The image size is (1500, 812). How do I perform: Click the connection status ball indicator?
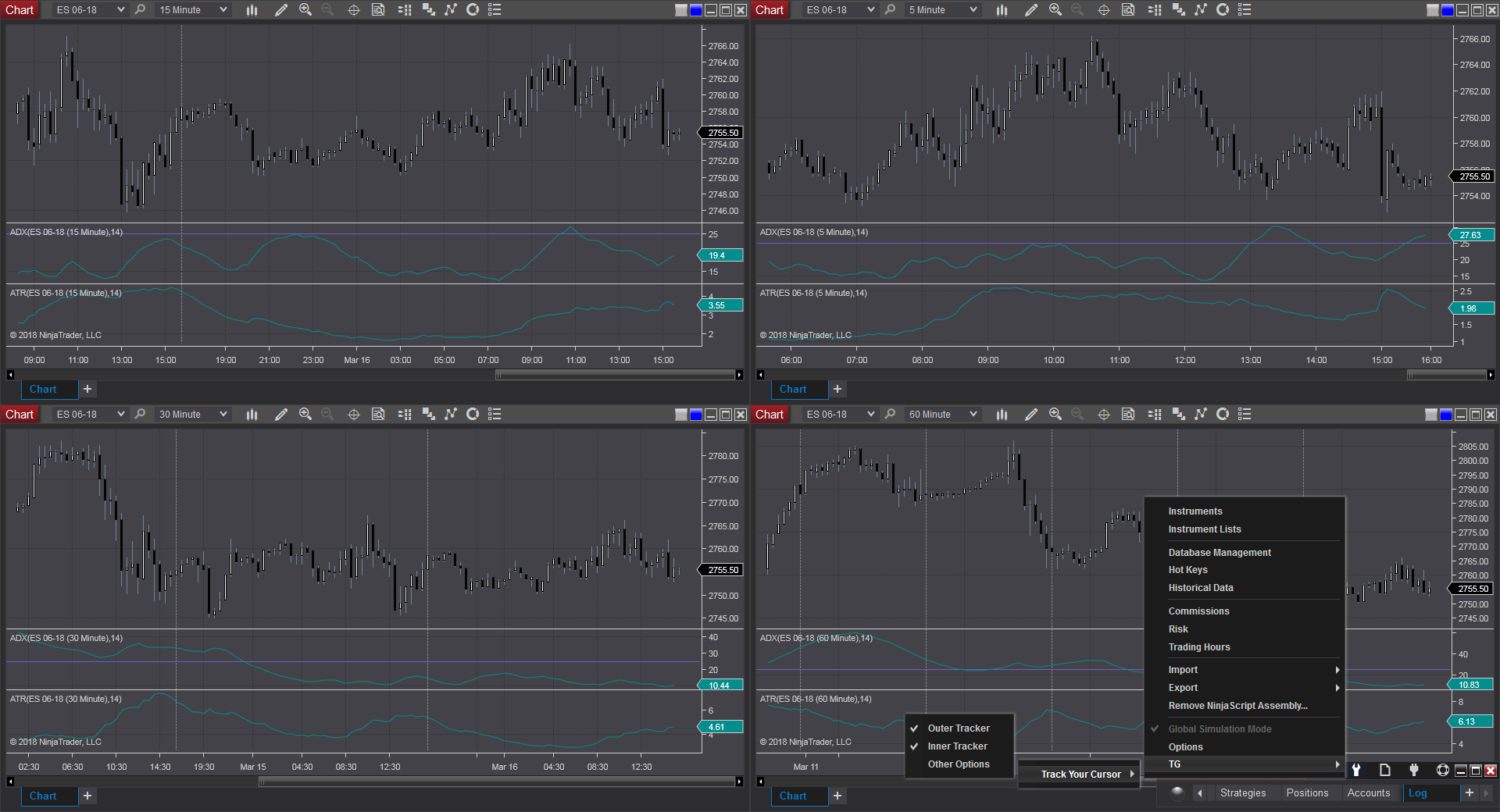pos(1177,792)
